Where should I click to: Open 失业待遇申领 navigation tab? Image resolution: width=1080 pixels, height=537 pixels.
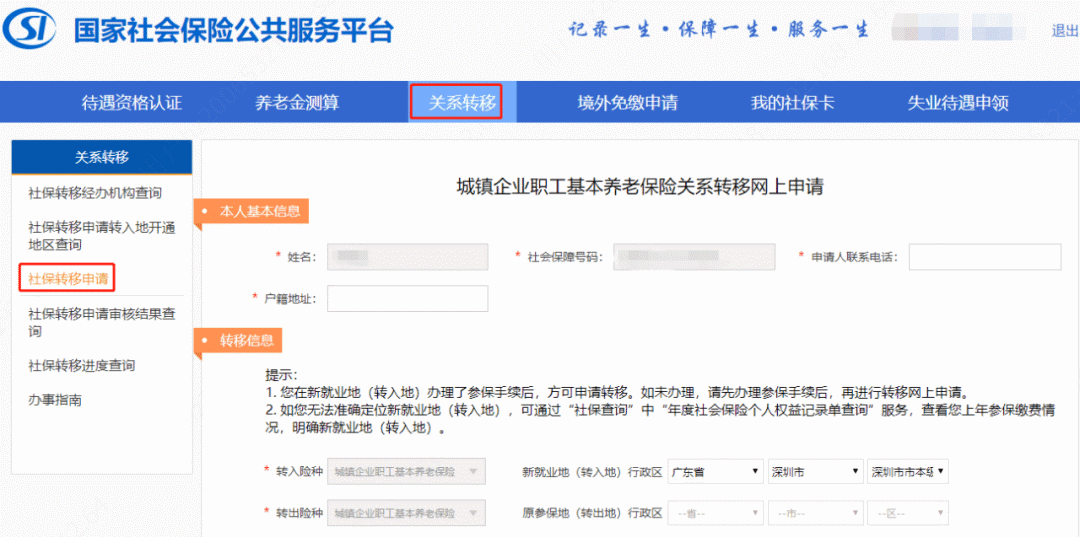tap(958, 103)
